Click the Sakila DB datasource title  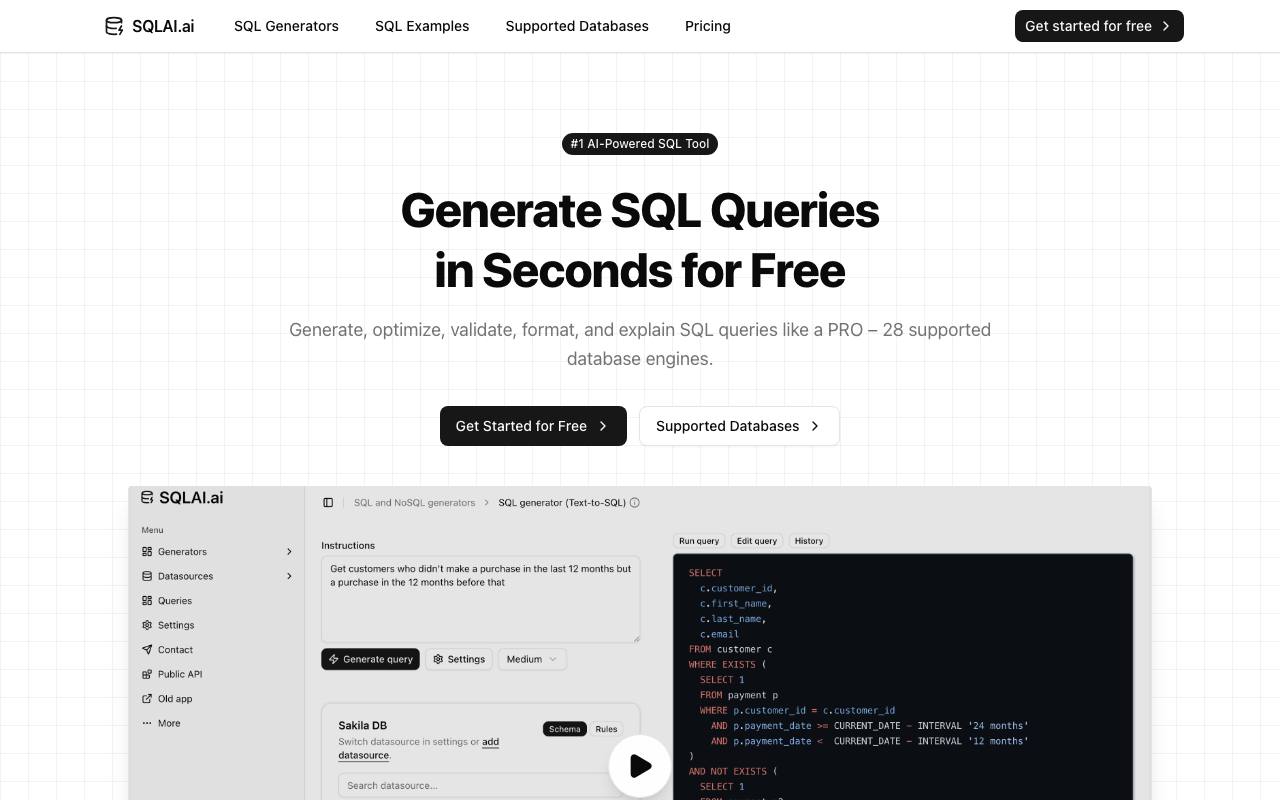coord(363,725)
